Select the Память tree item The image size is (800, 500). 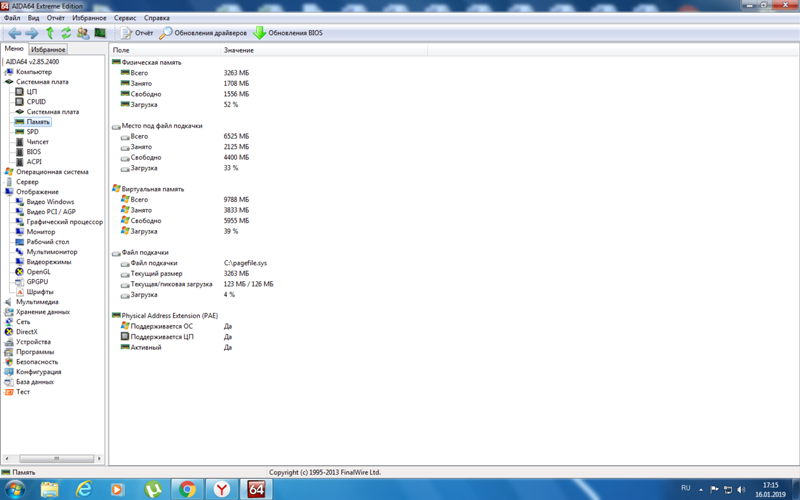pyautogui.click(x=38, y=122)
